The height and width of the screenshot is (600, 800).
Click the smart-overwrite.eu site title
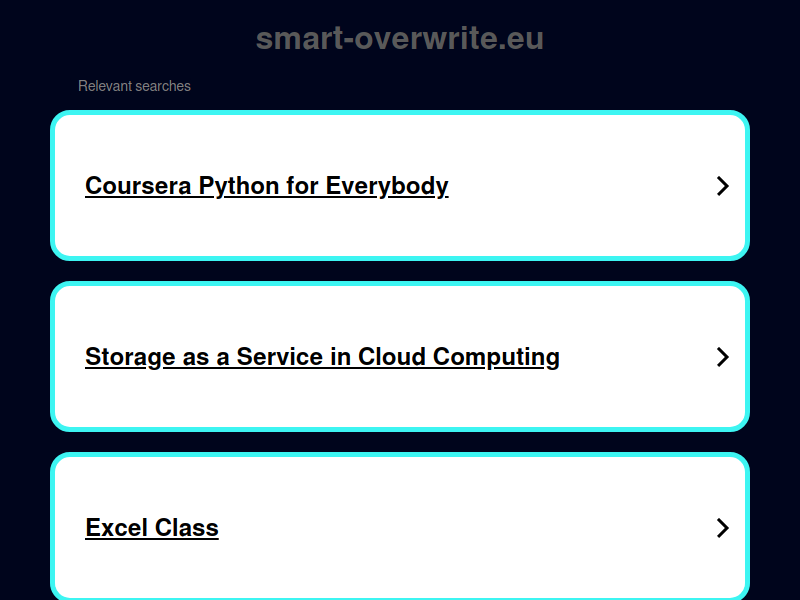400,39
